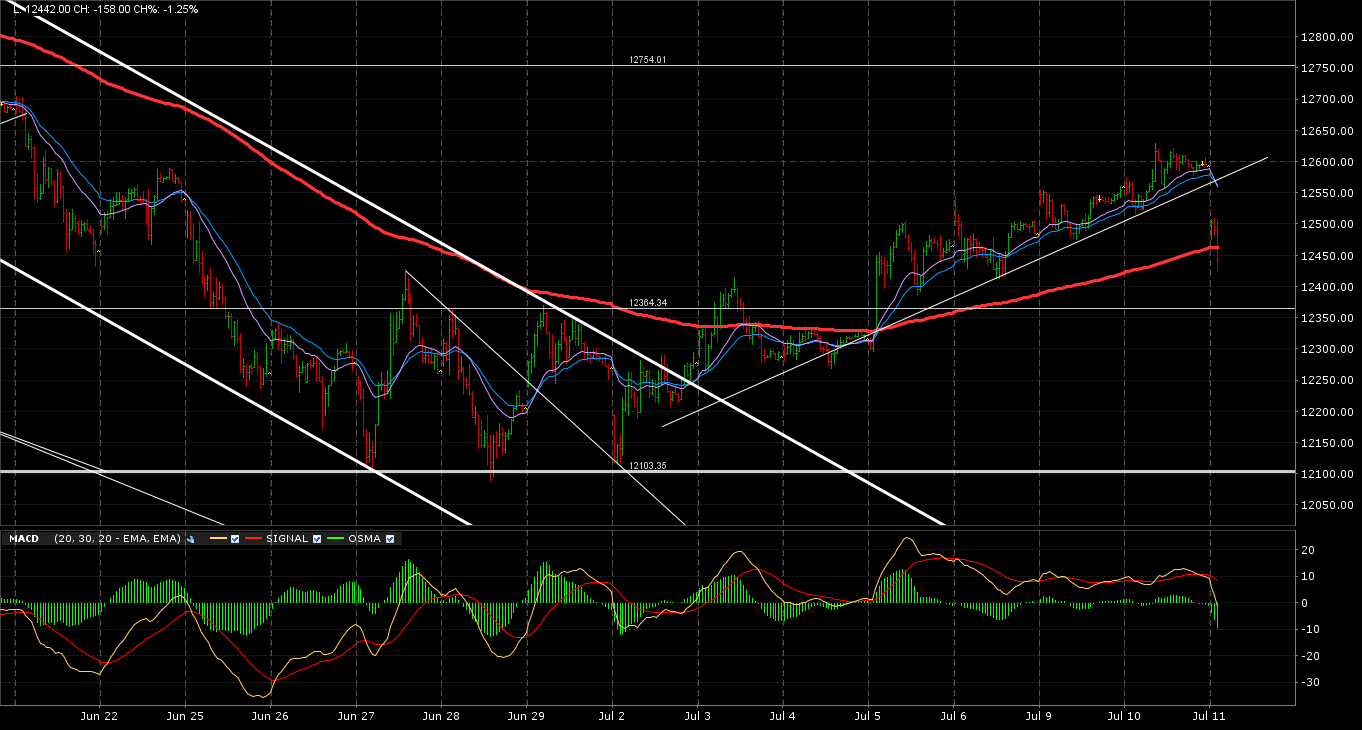Screen dimensions: 1362x730
Task: Click the SIGNAL legend label
Action: coord(287,539)
